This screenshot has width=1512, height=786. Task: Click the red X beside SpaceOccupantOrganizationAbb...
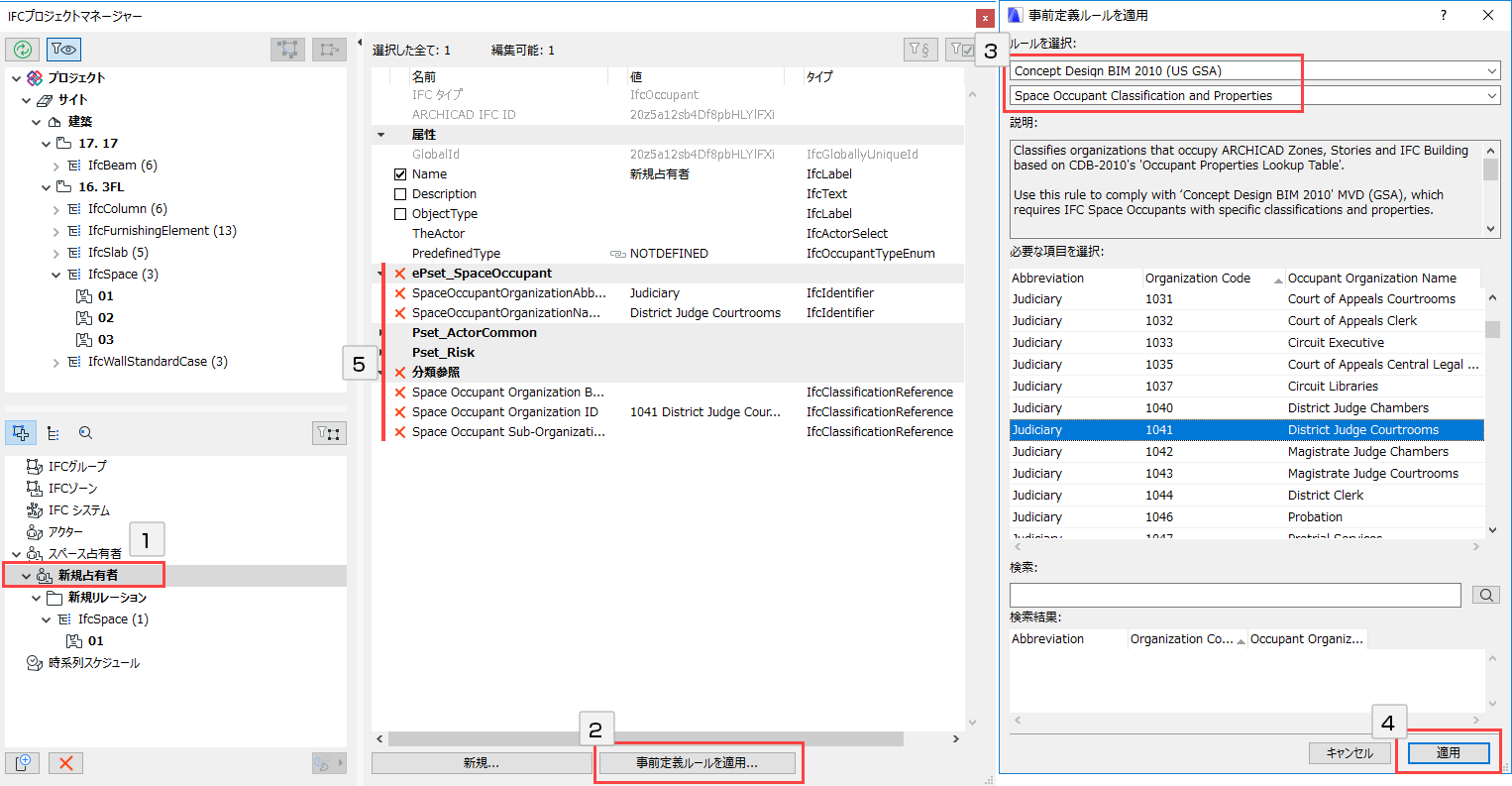click(x=400, y=293)
